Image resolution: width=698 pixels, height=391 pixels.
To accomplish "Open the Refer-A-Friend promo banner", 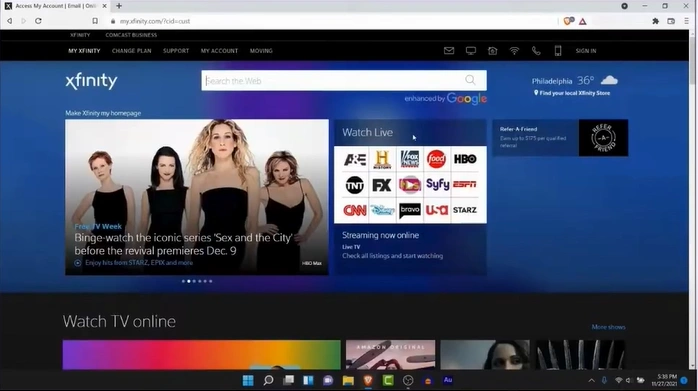I will [x=560, y=138].
